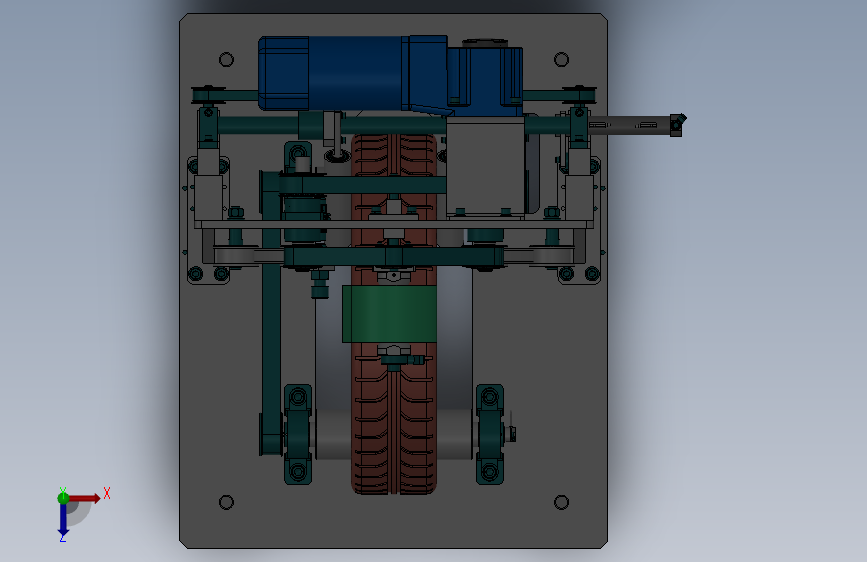Pick the bottom-right mounting hole on base plate
The height and width of the screenshot is (562, 867).
561,502
